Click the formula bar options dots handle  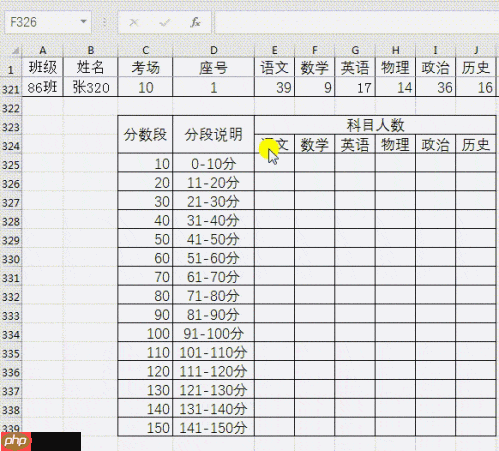[104, 22]
